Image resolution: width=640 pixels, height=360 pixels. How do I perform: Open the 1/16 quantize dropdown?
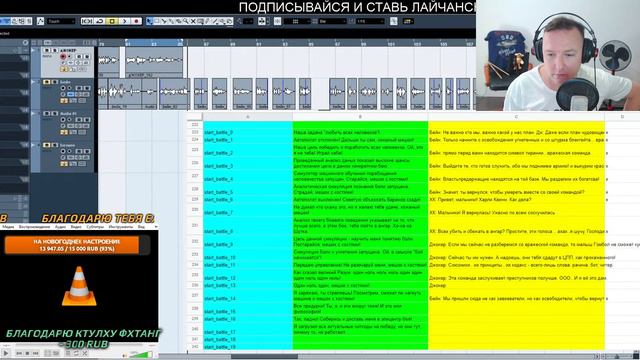click(x=369, y=21)
